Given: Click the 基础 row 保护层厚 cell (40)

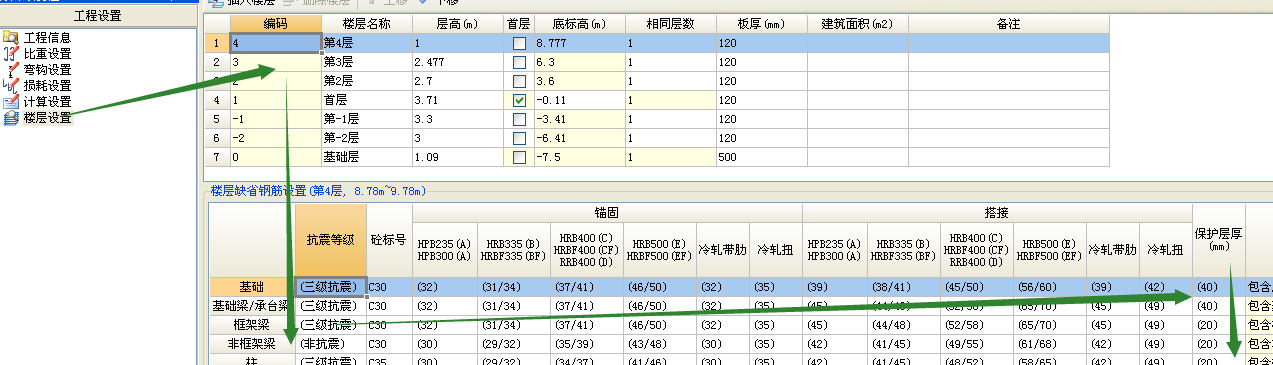Looking at the screenshot, I should pyautogui.click(x=1218, y=287).
